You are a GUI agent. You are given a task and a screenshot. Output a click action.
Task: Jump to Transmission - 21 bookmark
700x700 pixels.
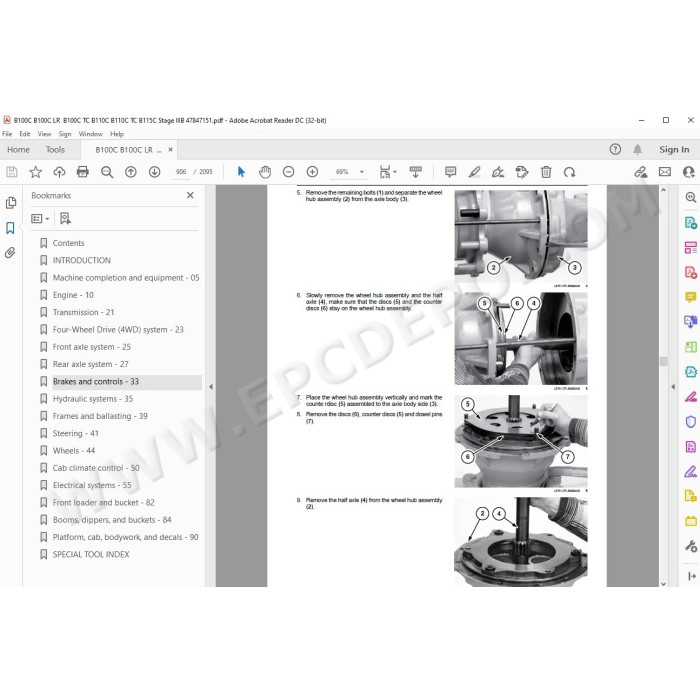(83, 312)
